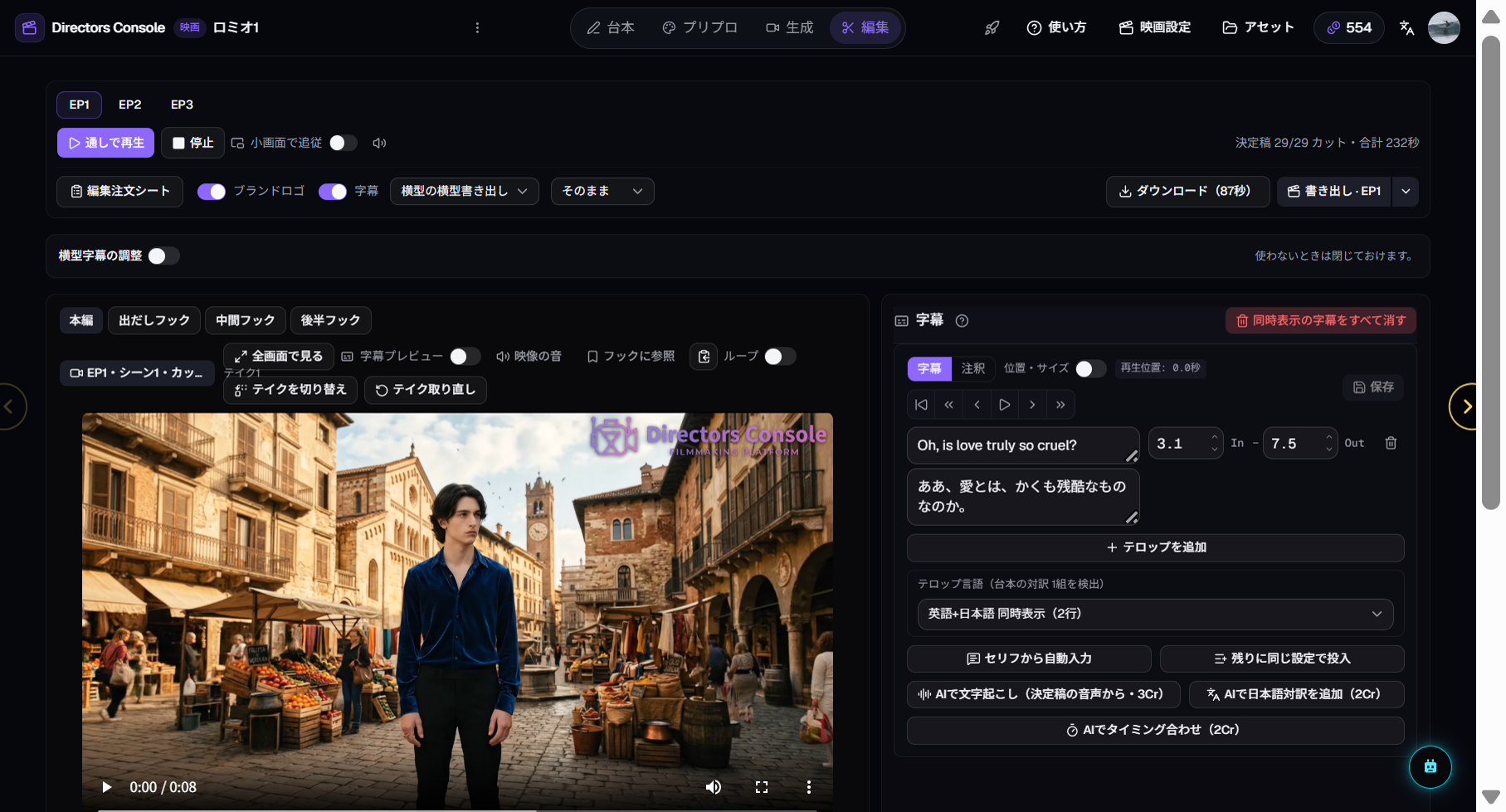Toggle 位置・サイズ switch
This screenshot has width=1506, height=812.
pos(1090,368)
